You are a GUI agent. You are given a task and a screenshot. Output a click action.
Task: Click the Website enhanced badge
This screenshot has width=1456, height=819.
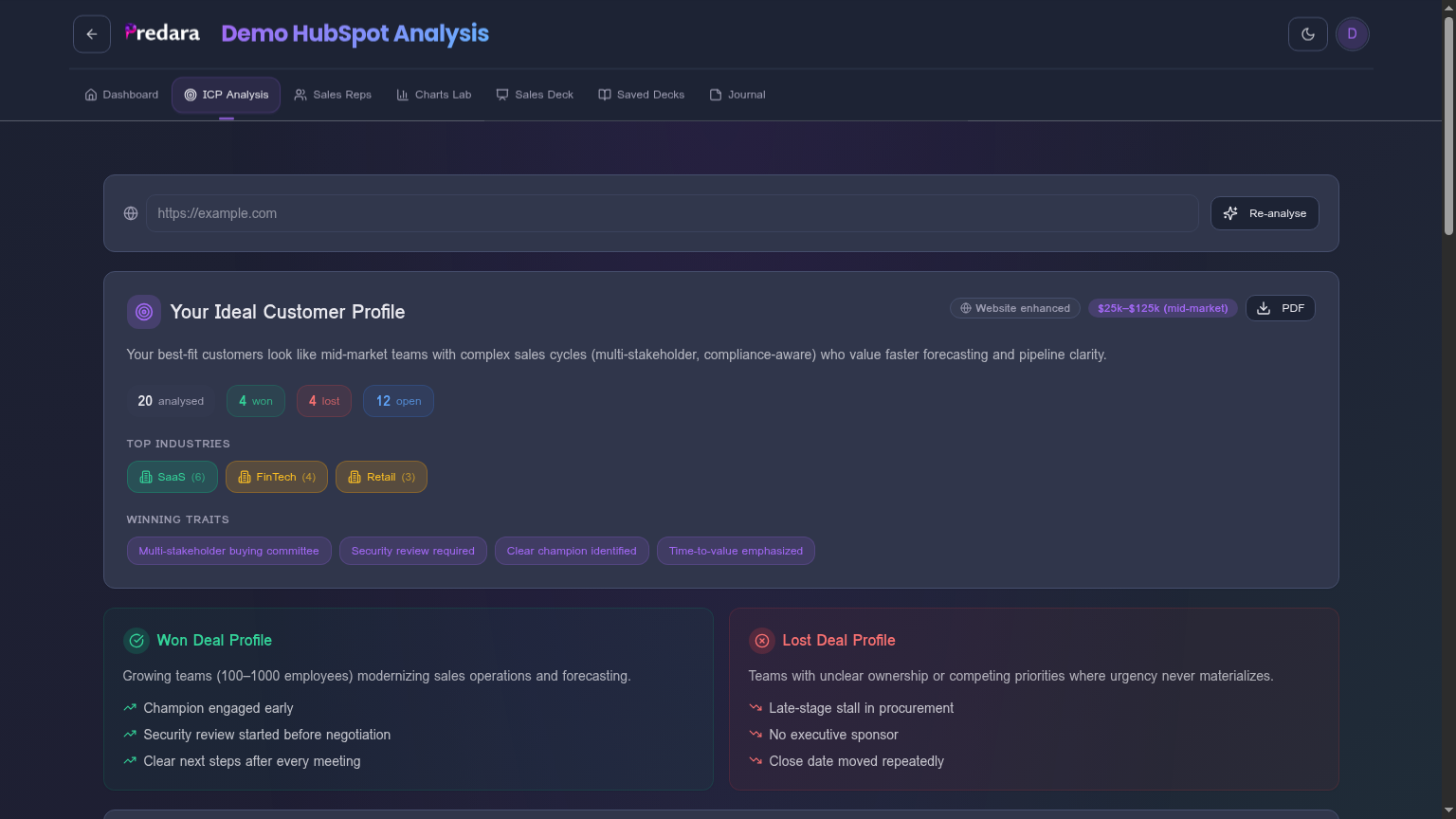click(x=1014, y=308)
